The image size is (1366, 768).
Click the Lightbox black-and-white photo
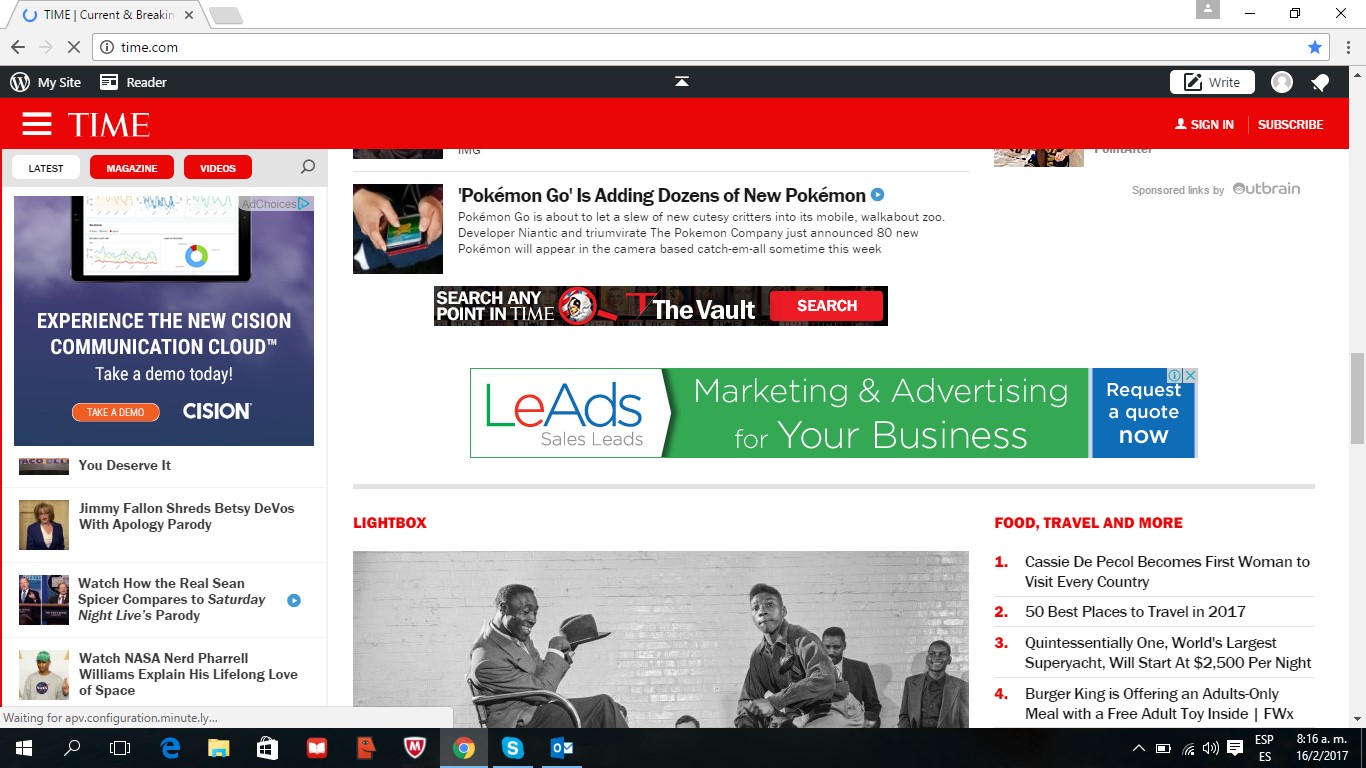661,639
